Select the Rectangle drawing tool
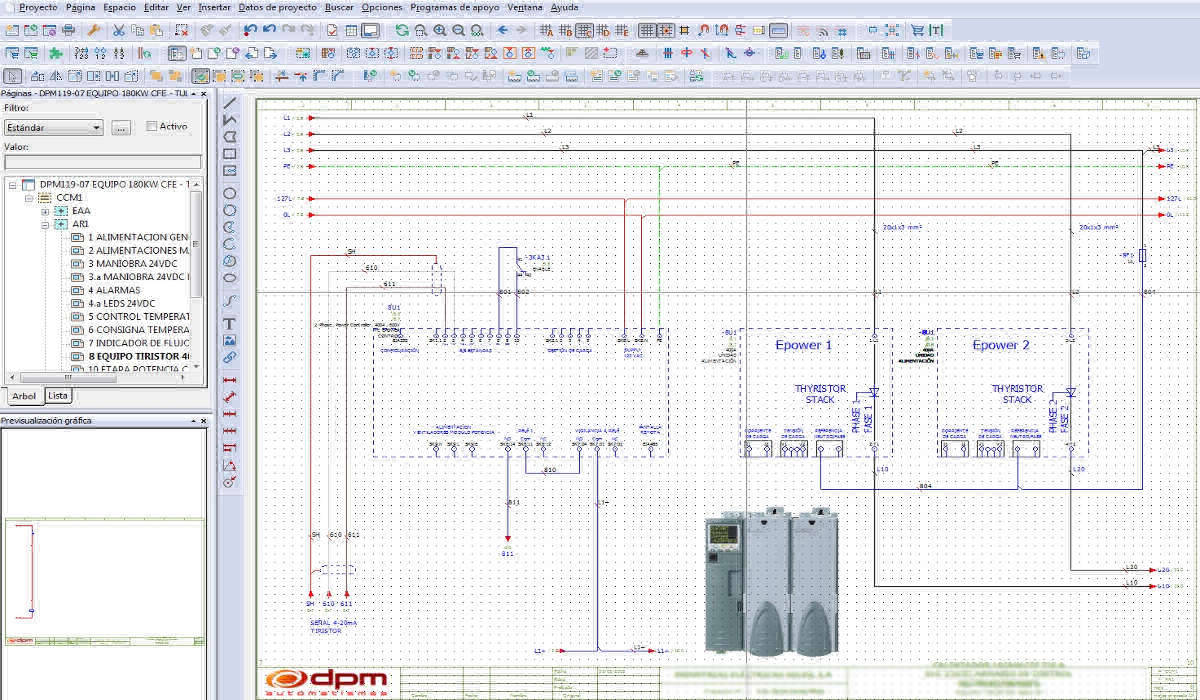Viewport: 1200px width, 700px height. [x=230, y=154]
